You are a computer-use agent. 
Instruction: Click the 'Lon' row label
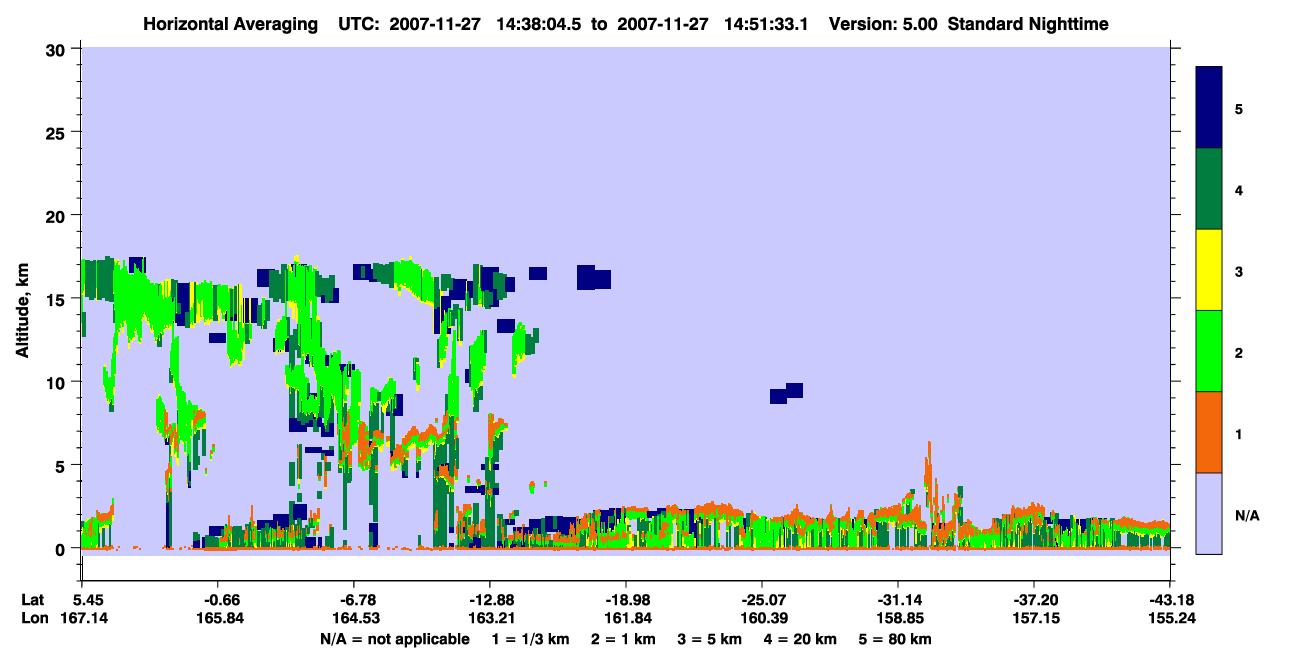pyautogui.click(x=34, y=618)
